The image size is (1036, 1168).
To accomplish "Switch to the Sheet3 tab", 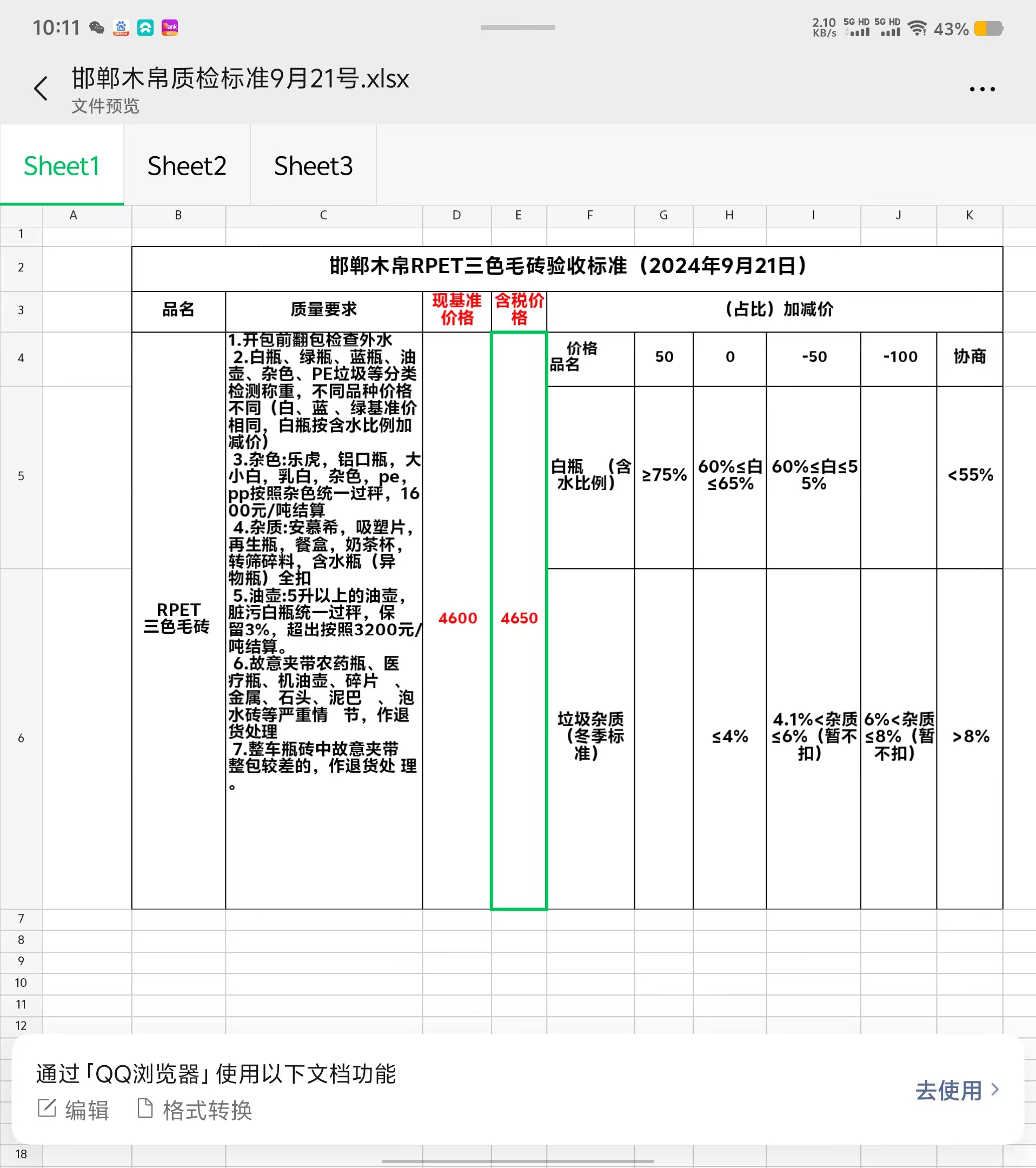I will coord(313,165).
